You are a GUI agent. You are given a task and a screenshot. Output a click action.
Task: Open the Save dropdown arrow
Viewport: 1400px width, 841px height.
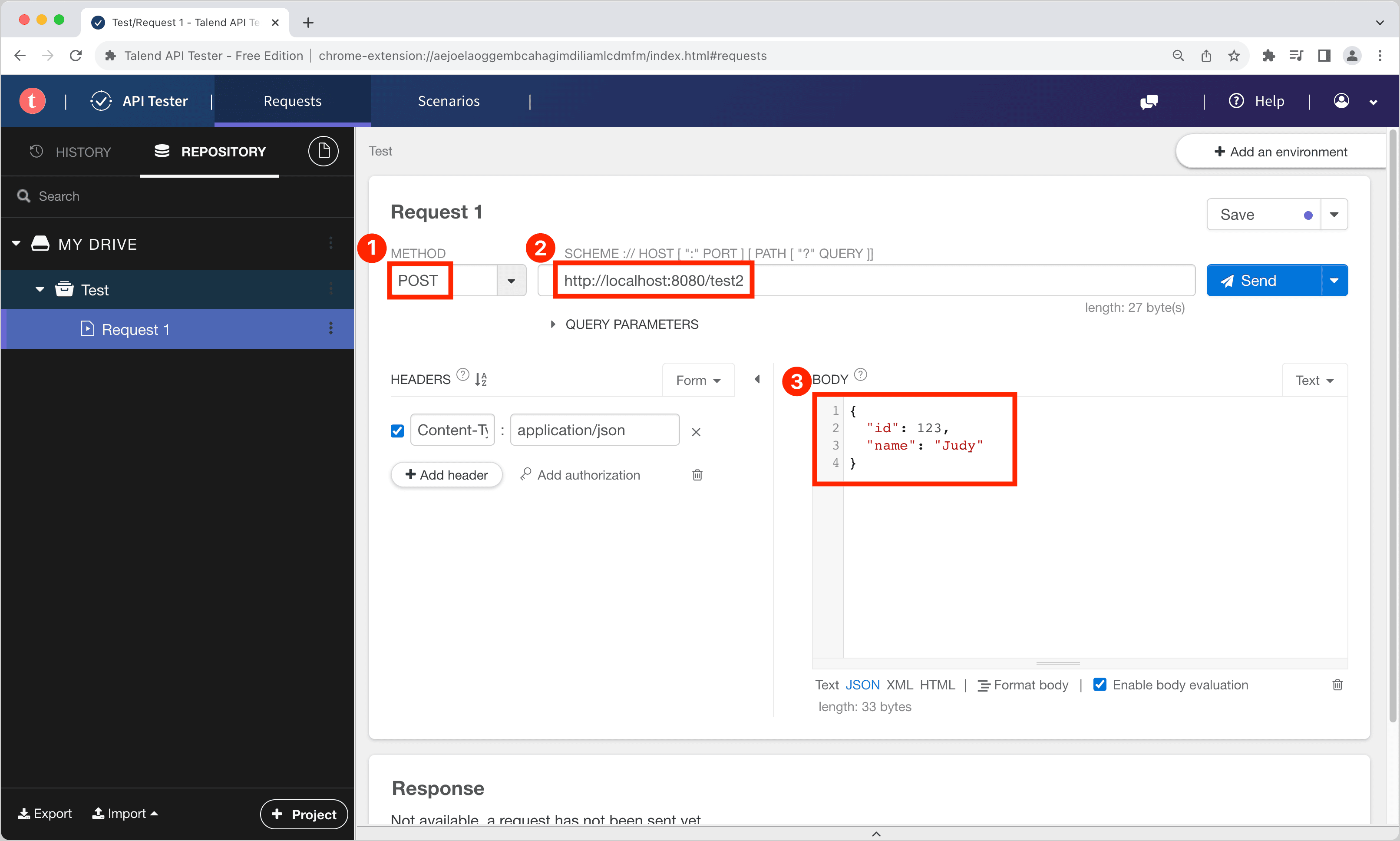pos(1334,214)
